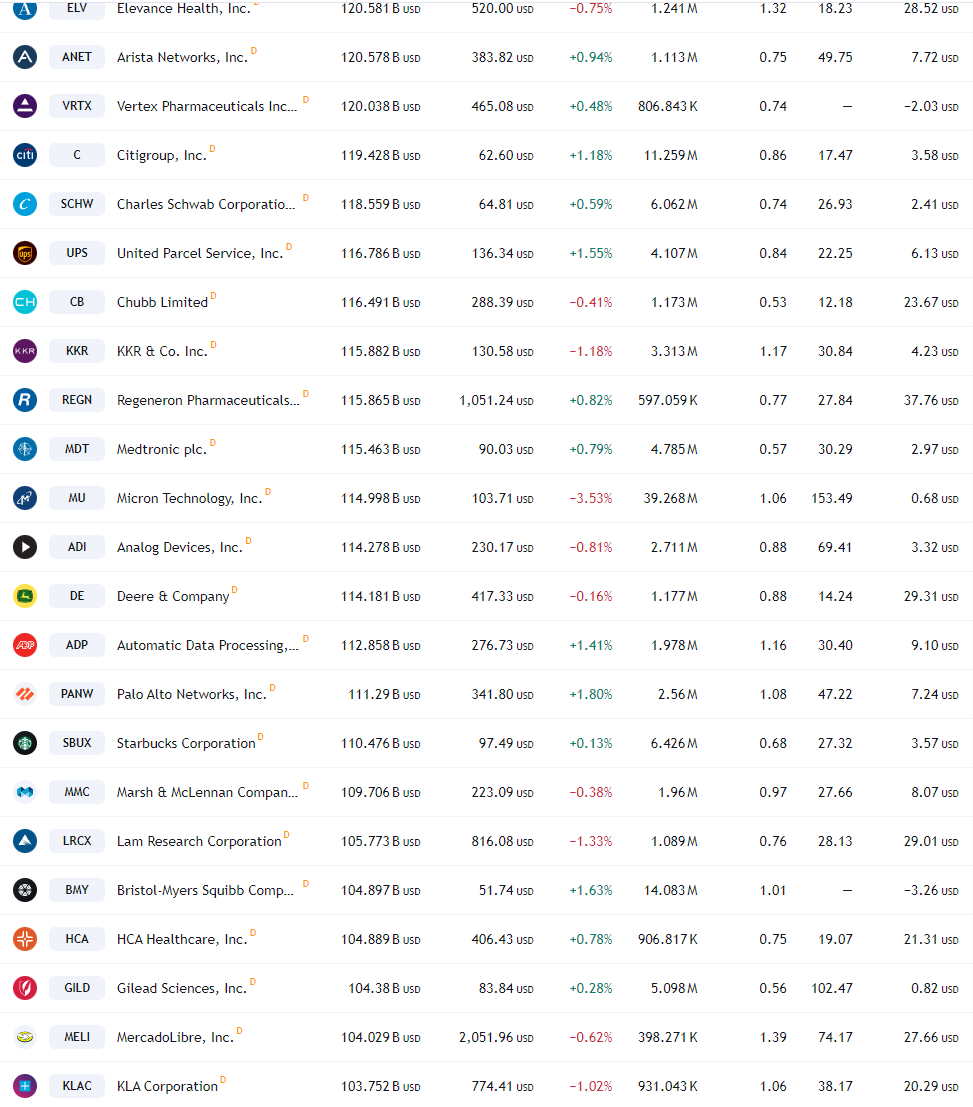Click the Arista Networks logo icon

tap(25, 57)
